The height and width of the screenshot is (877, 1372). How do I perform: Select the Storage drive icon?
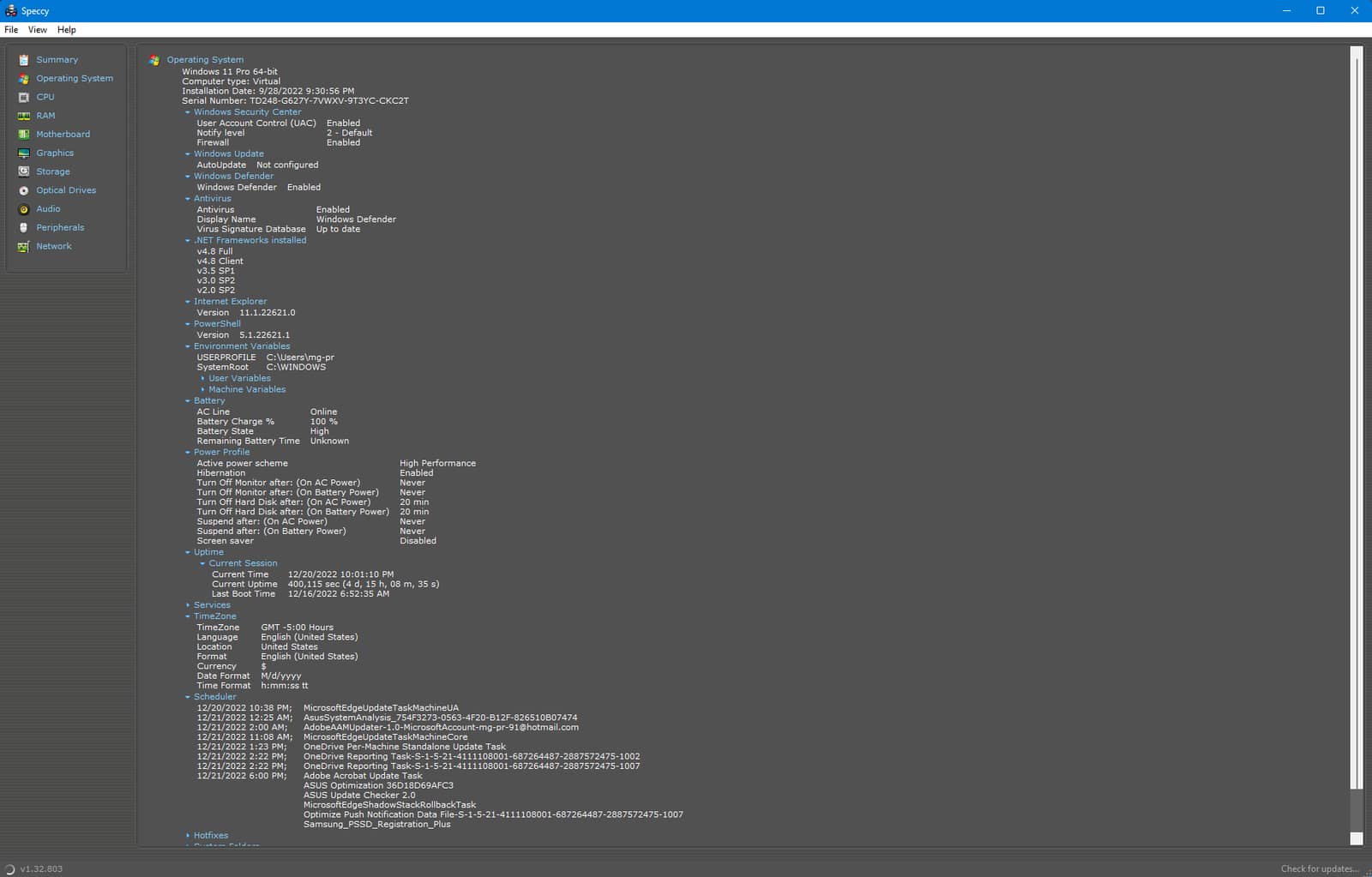coord(24,171)
